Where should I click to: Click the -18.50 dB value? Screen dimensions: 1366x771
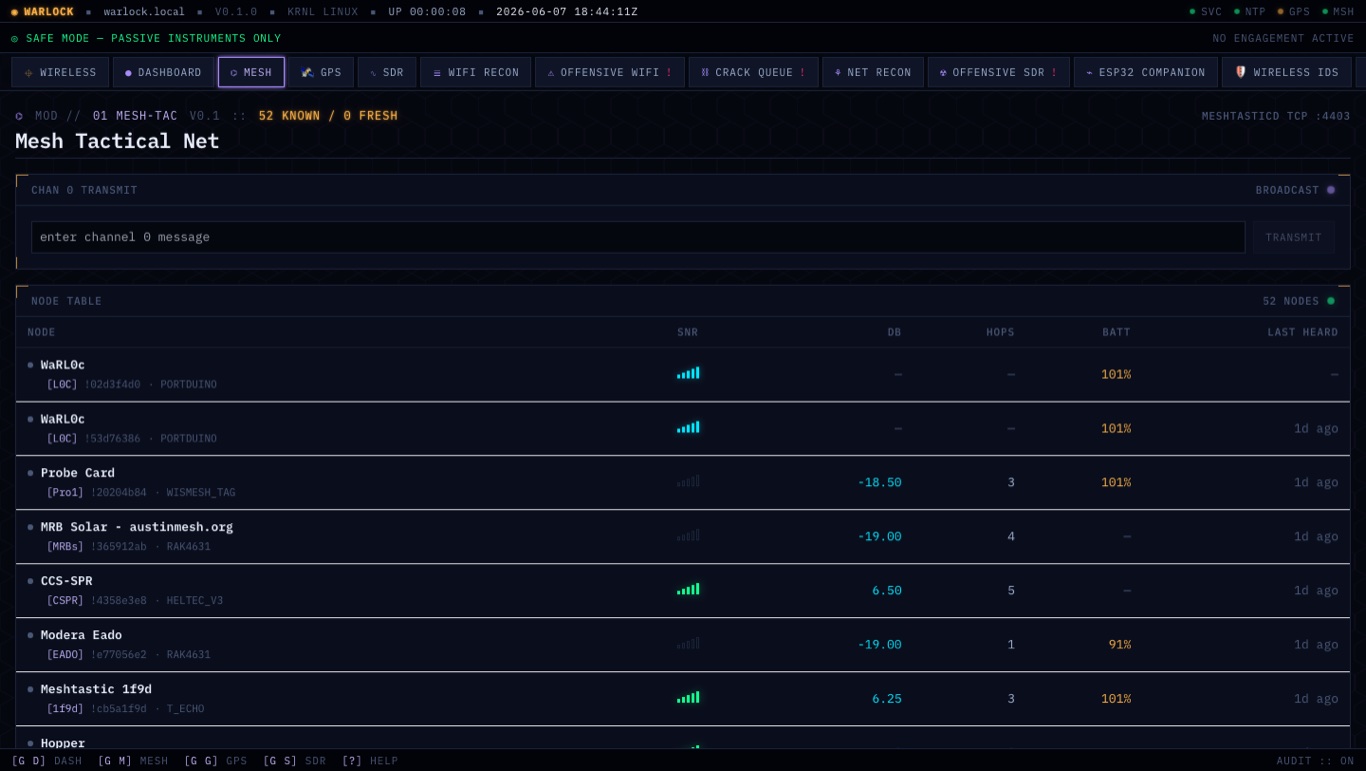(879, 482)
